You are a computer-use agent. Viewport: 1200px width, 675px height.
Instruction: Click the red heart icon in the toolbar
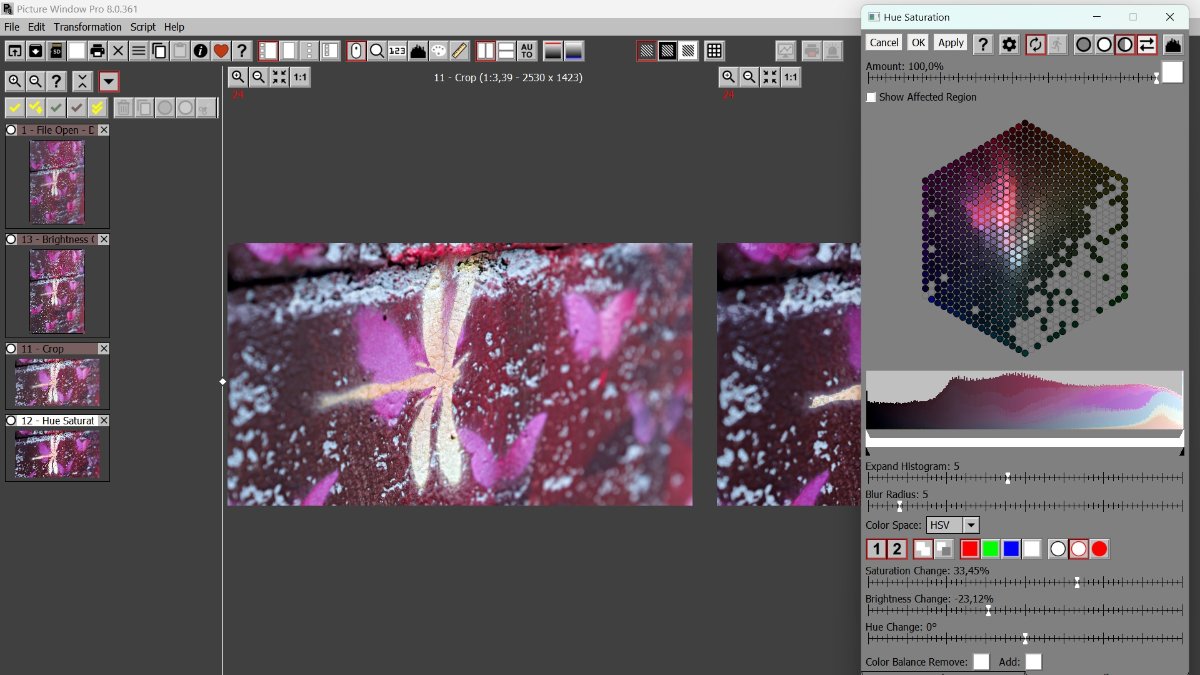[x=221, y=51]
